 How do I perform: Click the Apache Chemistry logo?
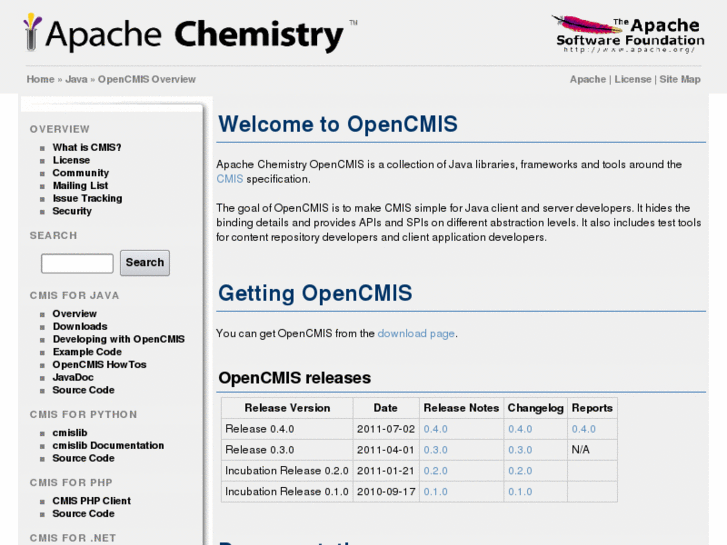point(190,33)
